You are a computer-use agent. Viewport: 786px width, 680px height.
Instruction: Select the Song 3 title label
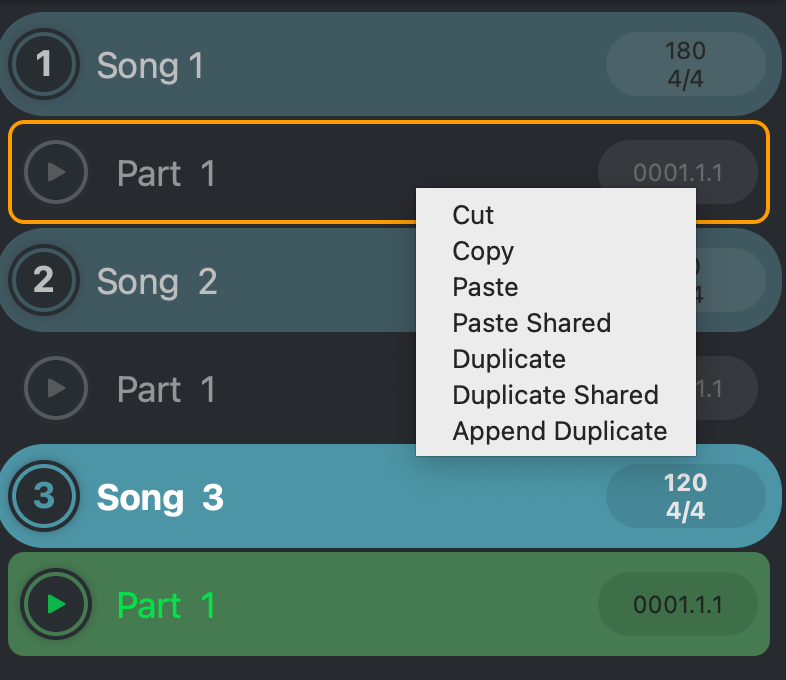160,498
